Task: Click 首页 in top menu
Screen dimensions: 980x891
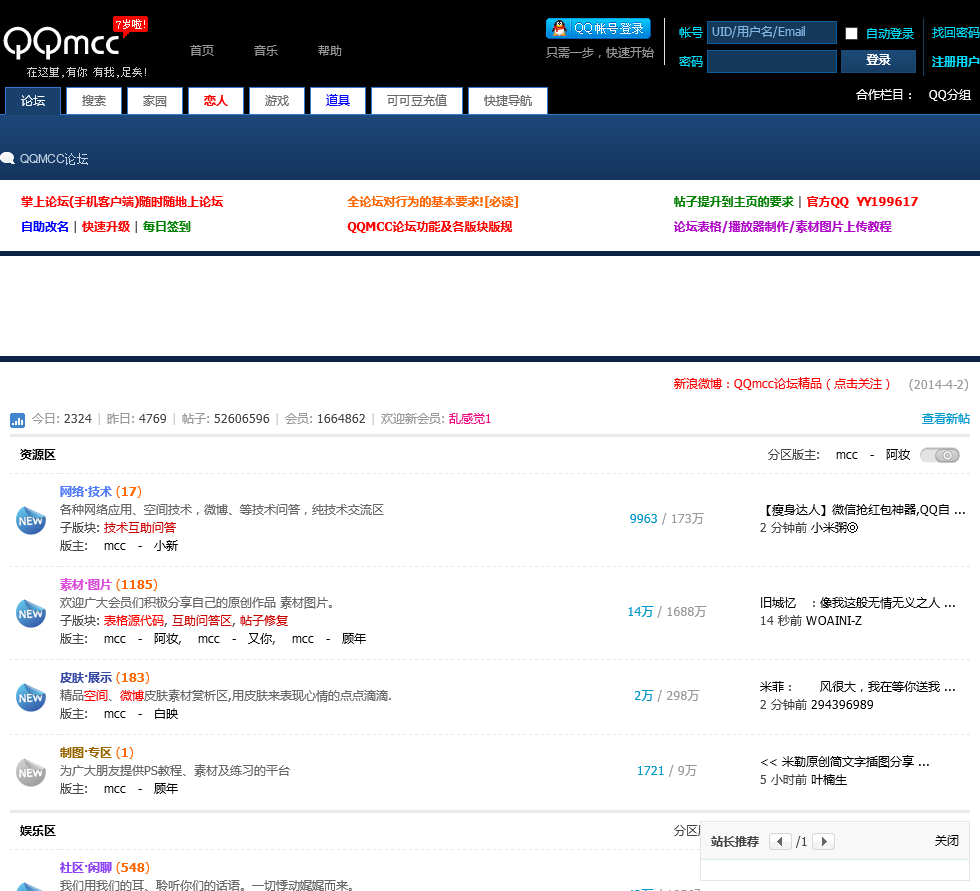Action: point(202,51)
